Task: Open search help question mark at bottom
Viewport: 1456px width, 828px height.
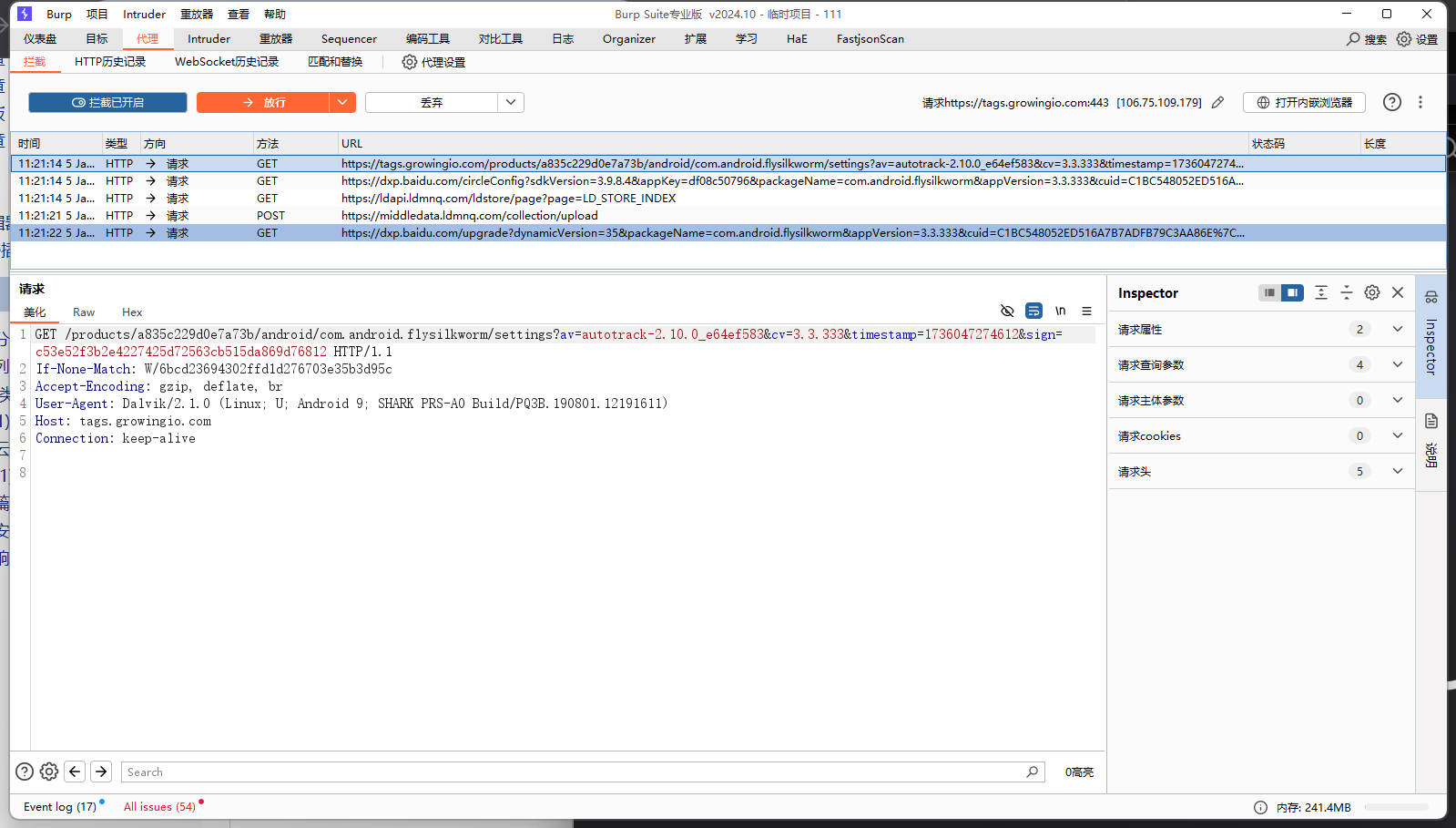Action: pyautogui.click(x=25, y=772)
